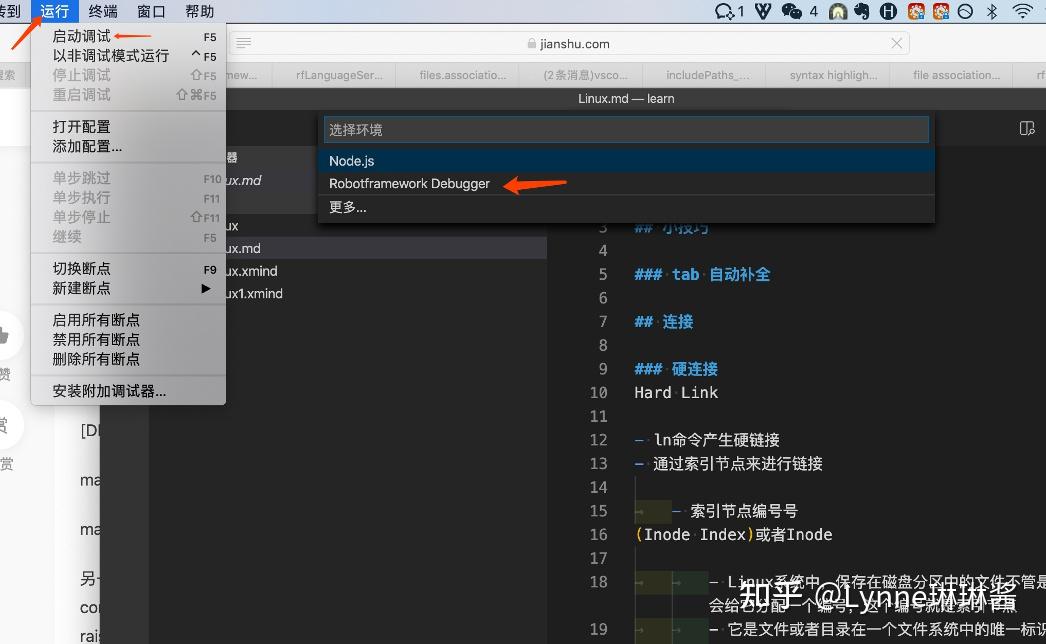Choose Node.js as the debug environment
This screenshot has height=644, width=1046.
click(352, 160)
